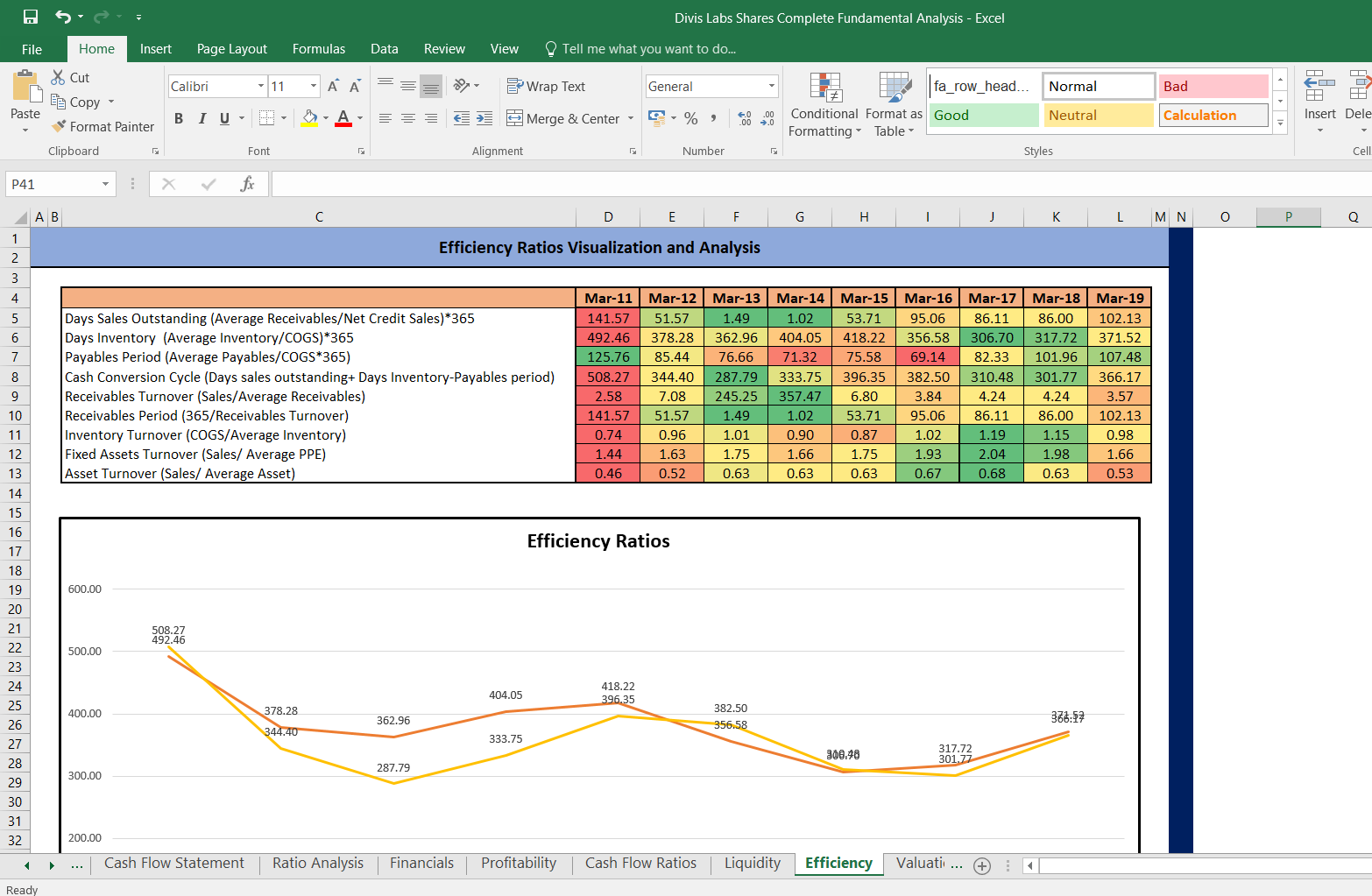
Task: Apply cell borders from the Borders icon
Action: [267, 118]
